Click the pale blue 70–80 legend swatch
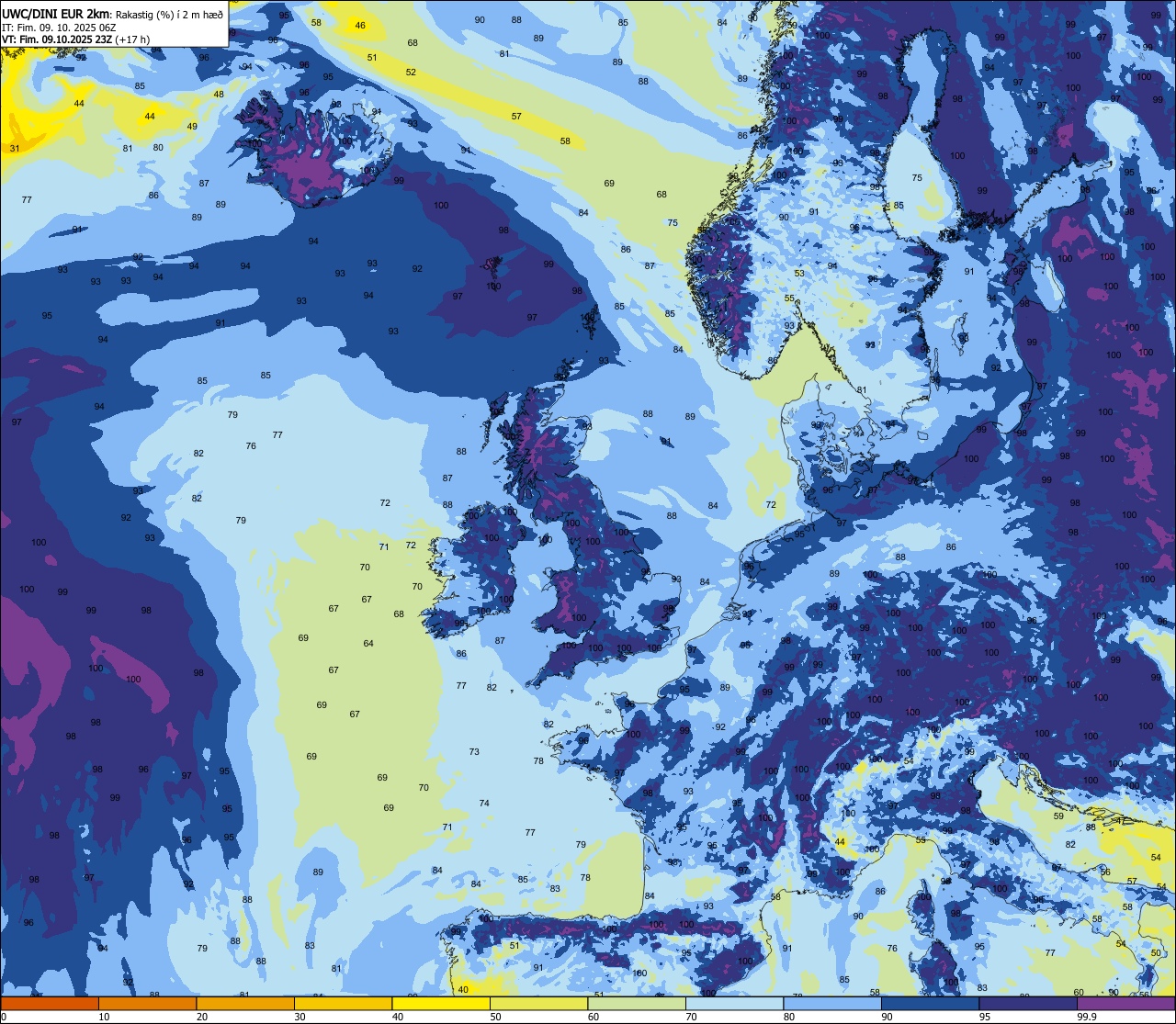The width and height of the screenshot is (1176, 1024). 734,1003
